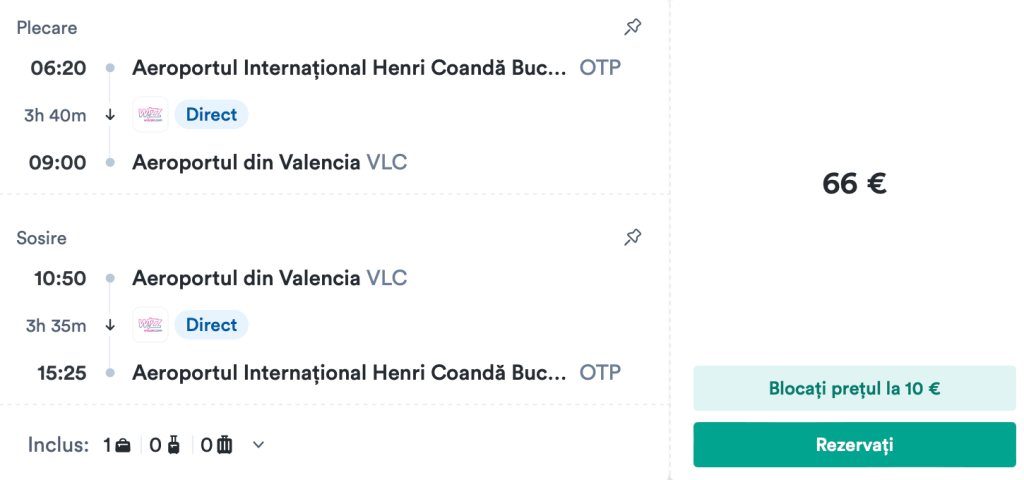Click the return duration down arrow
This screenshot has height=480, width=1024.
coord(110,325)
